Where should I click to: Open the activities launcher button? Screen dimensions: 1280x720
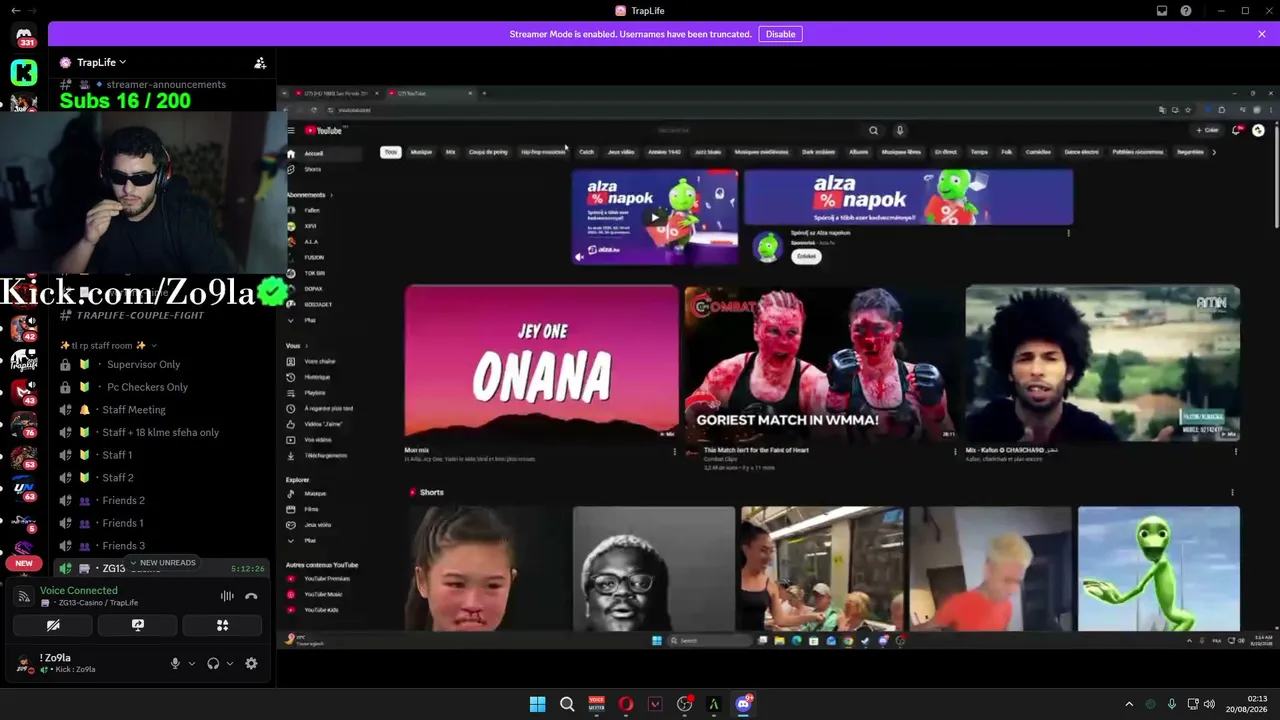(x=222, y=626)
